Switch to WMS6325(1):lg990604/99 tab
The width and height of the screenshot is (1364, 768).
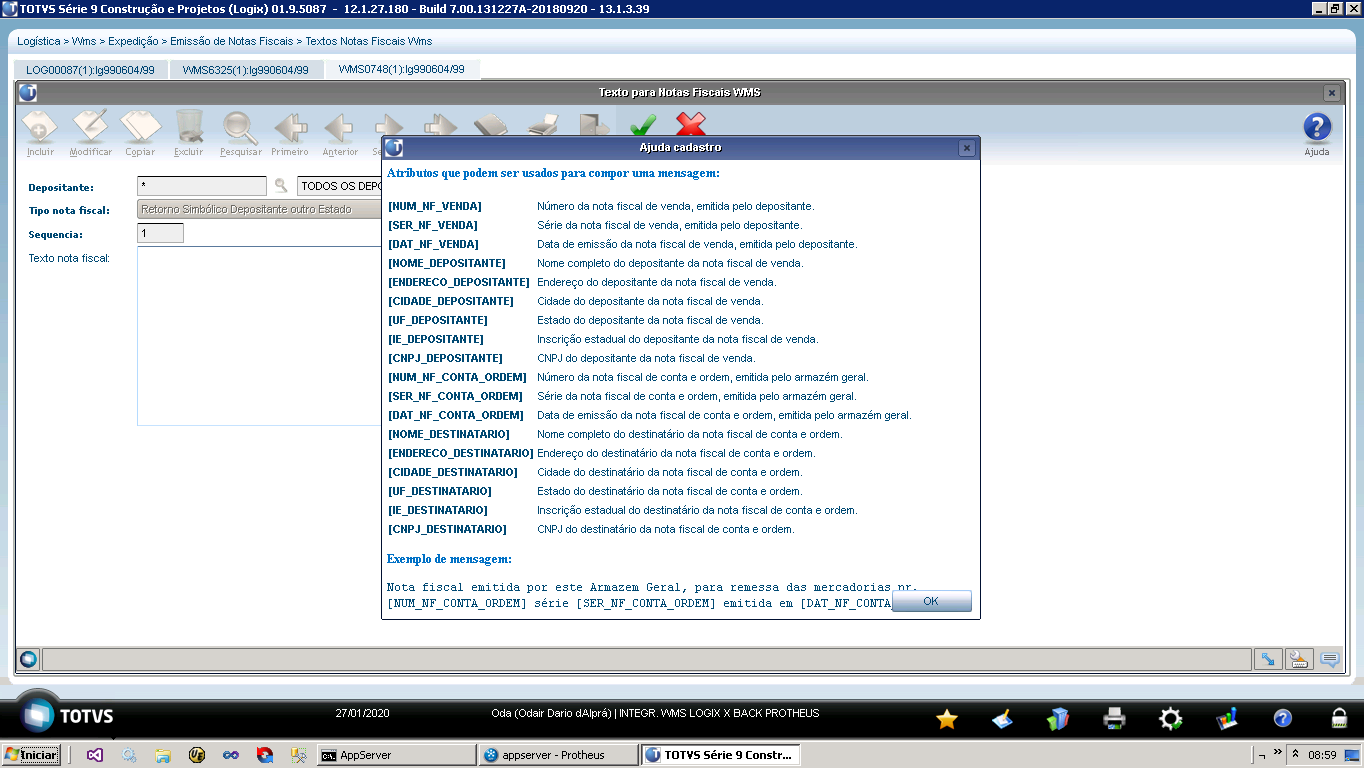coord(246,70)
